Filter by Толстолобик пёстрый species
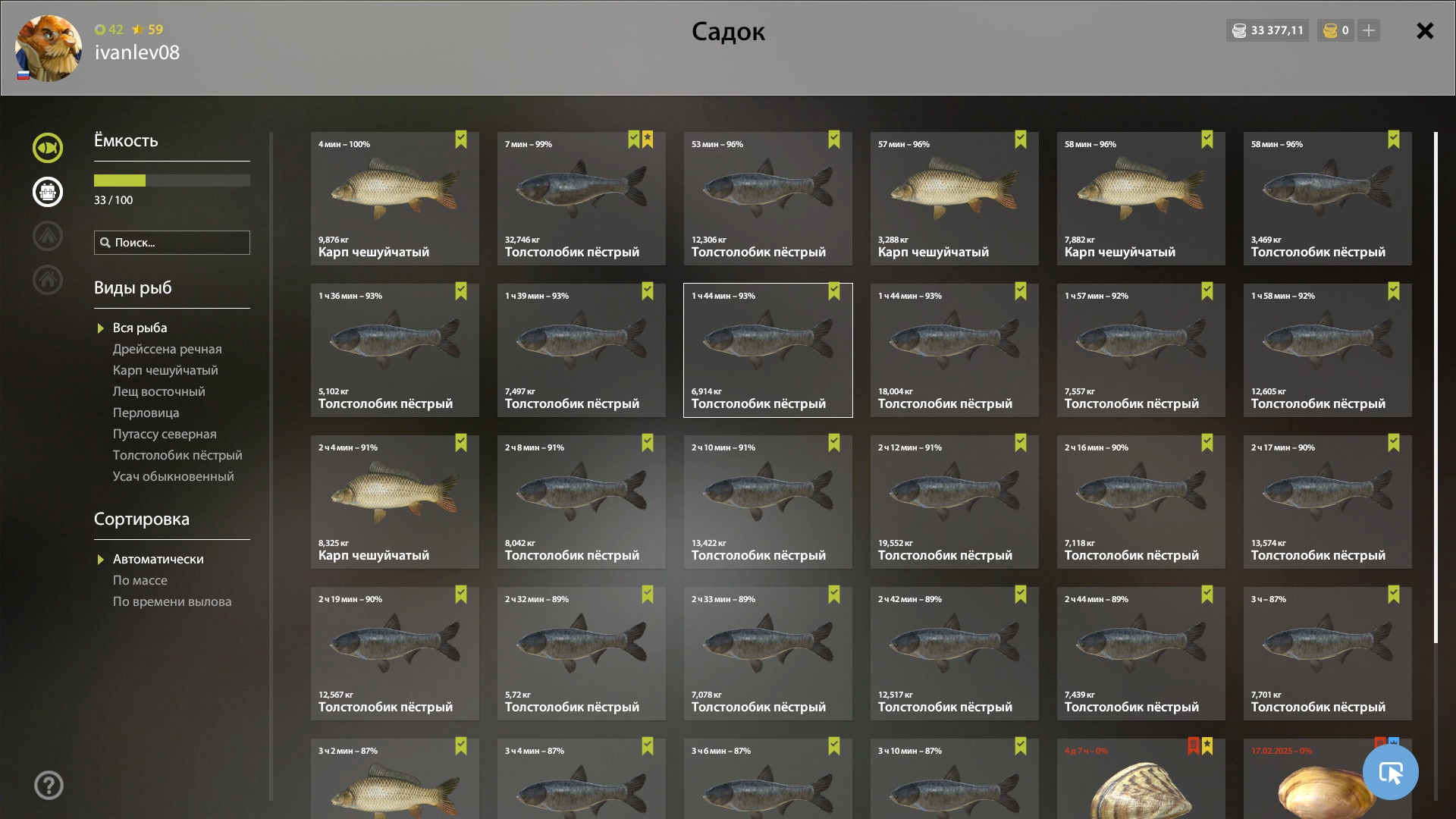The width and height of the screenshot is (1456, 819). point(177,455)
